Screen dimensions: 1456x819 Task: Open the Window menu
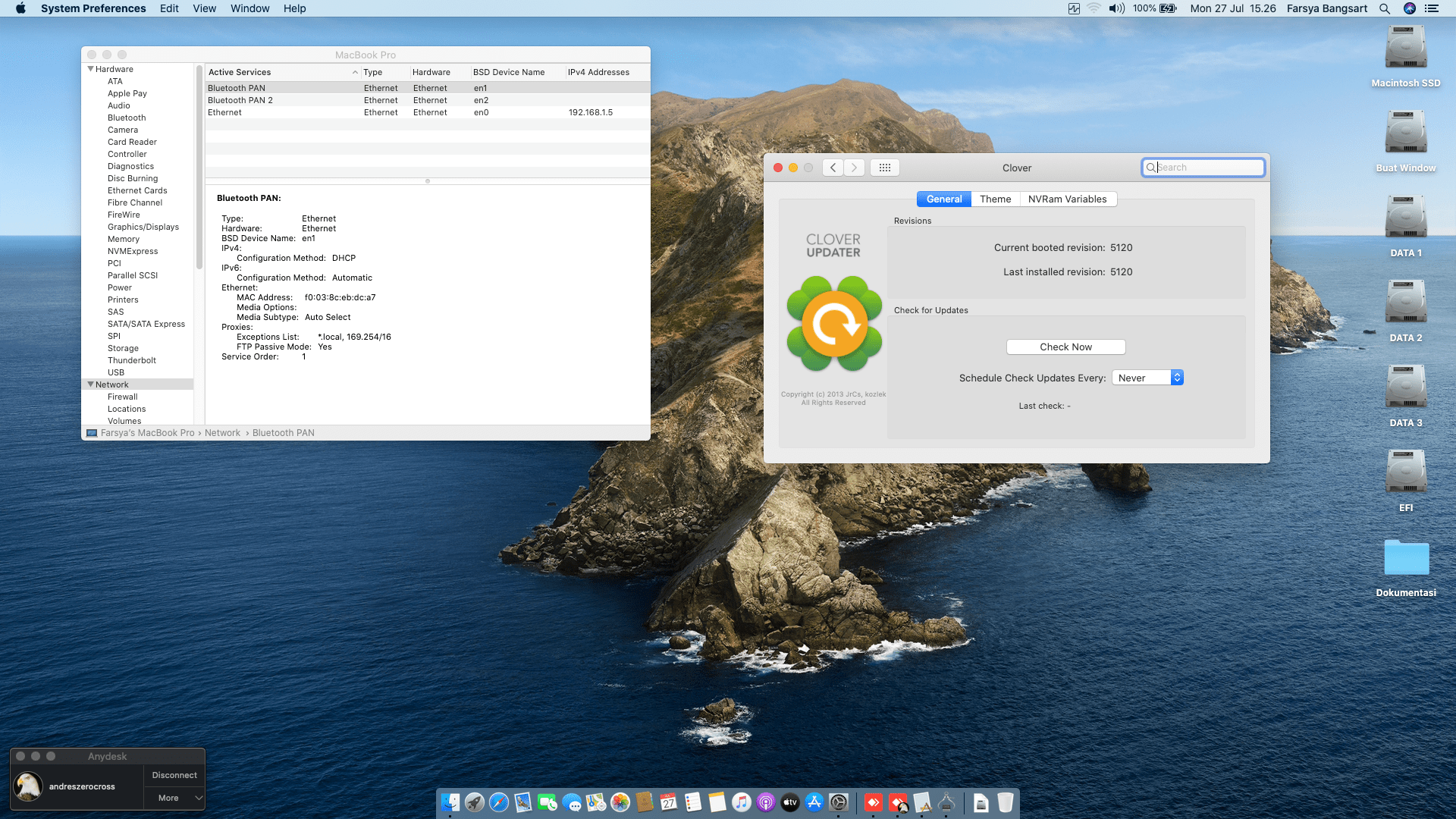(250, 8)
